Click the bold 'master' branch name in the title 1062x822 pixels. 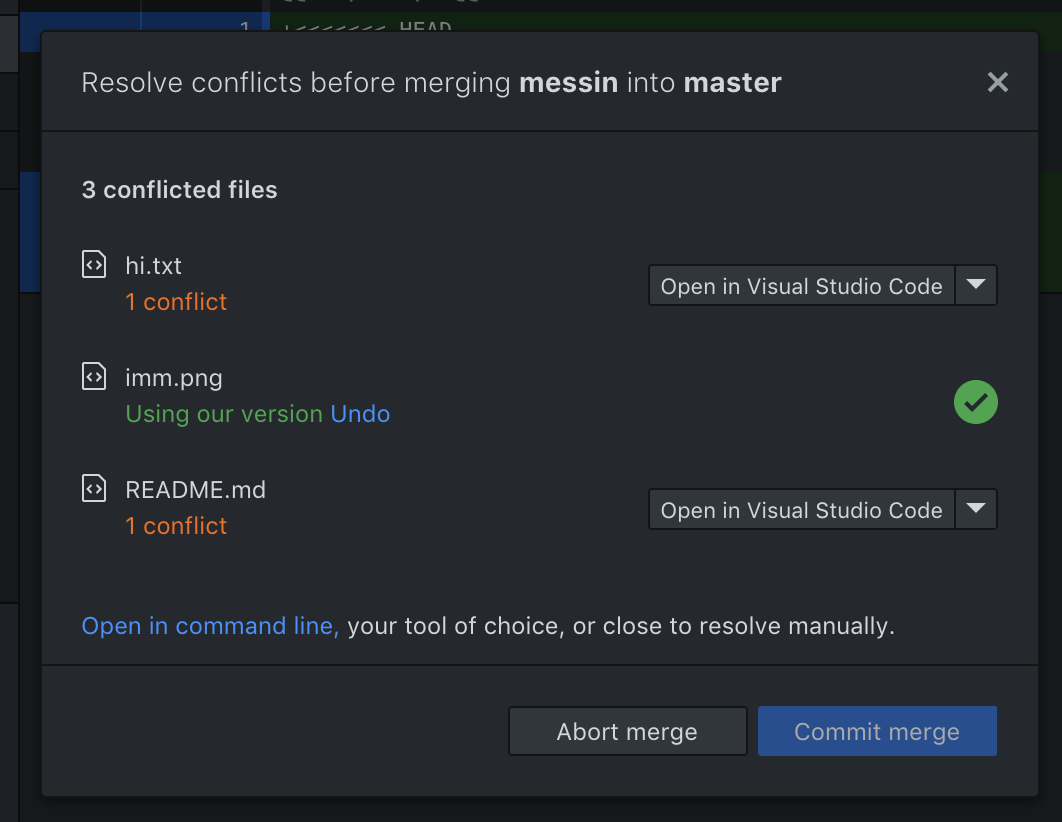pos(732,82)
